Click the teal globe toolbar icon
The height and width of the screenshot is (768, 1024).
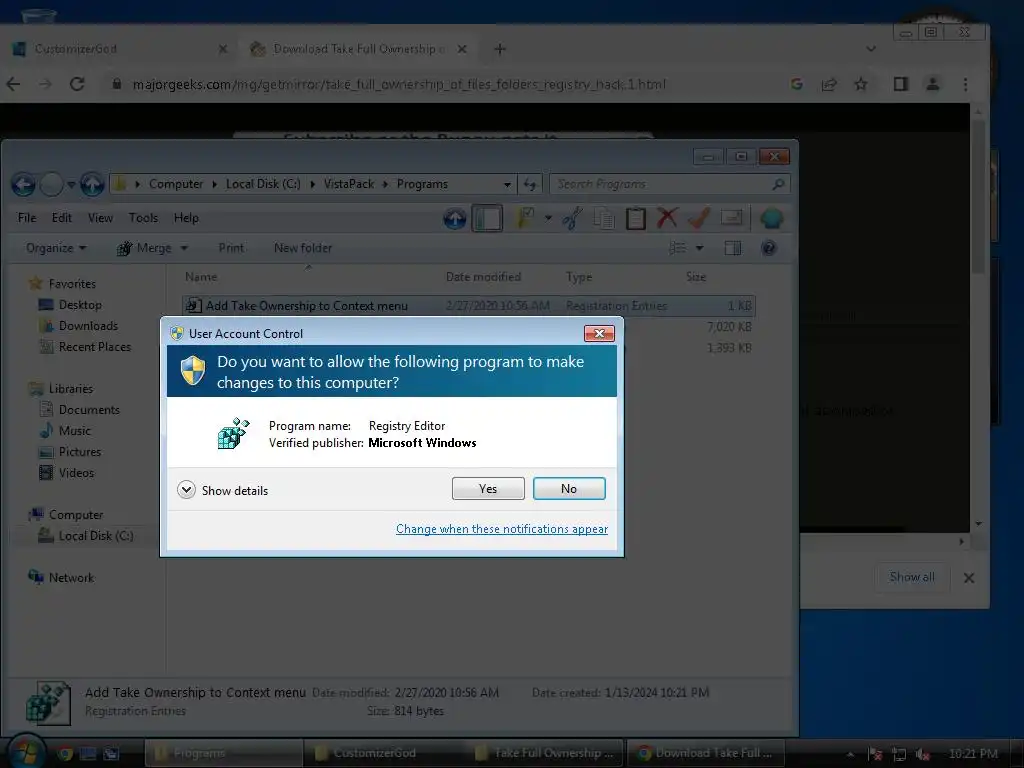[771, 218]
